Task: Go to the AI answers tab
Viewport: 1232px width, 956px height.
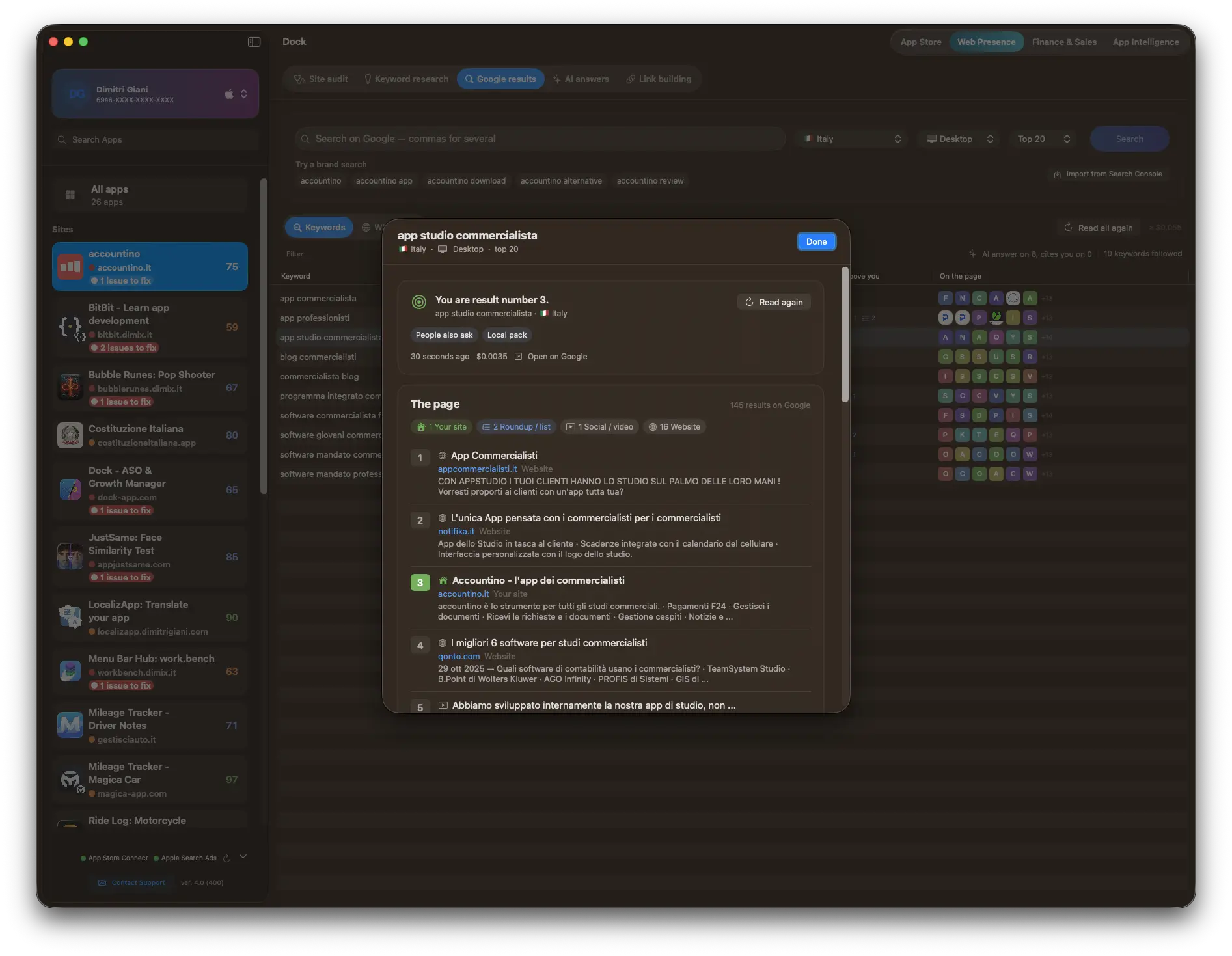Action: pos(581,79)
